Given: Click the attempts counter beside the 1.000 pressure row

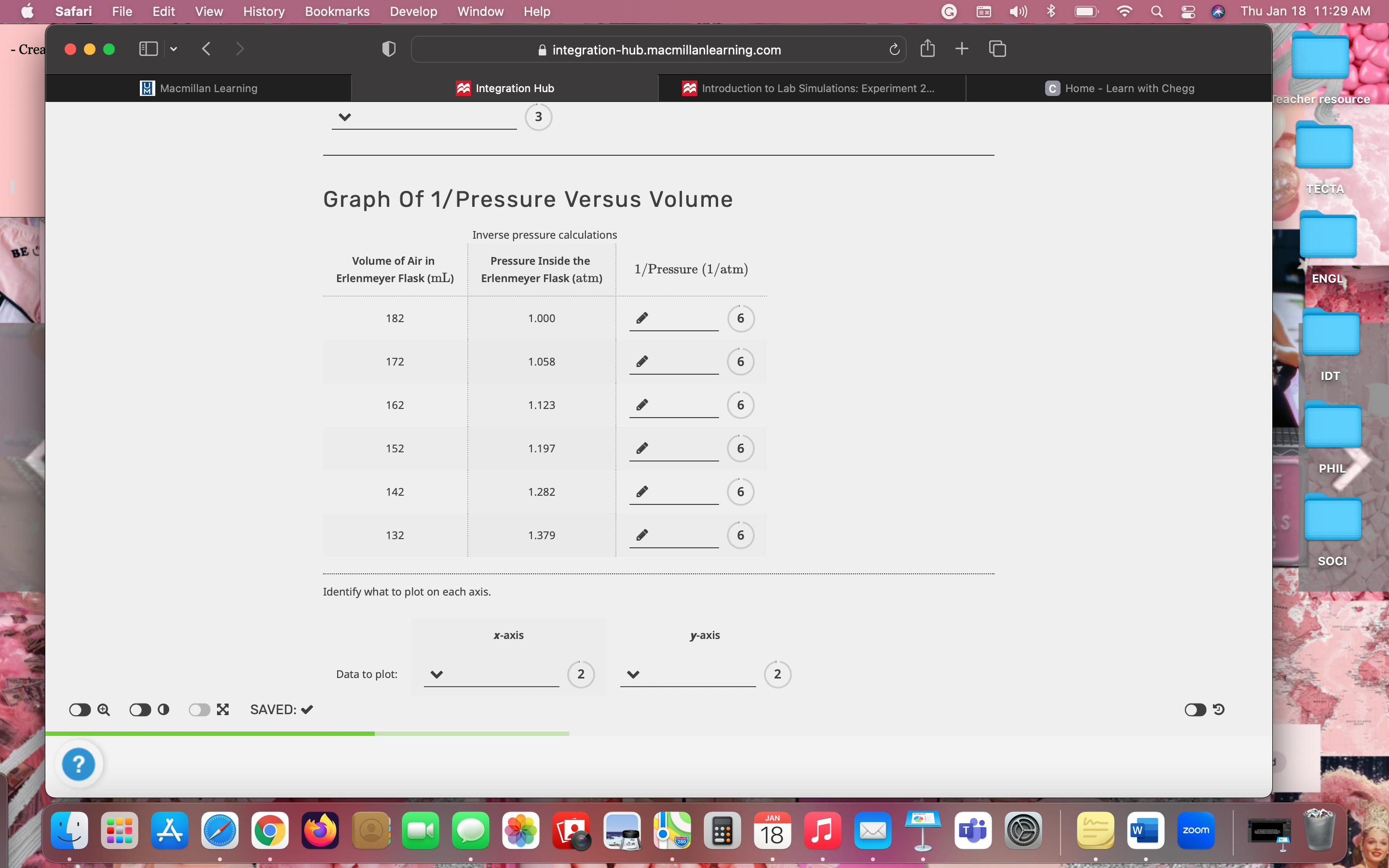Looking at the screenshot, I should point(740,318).
